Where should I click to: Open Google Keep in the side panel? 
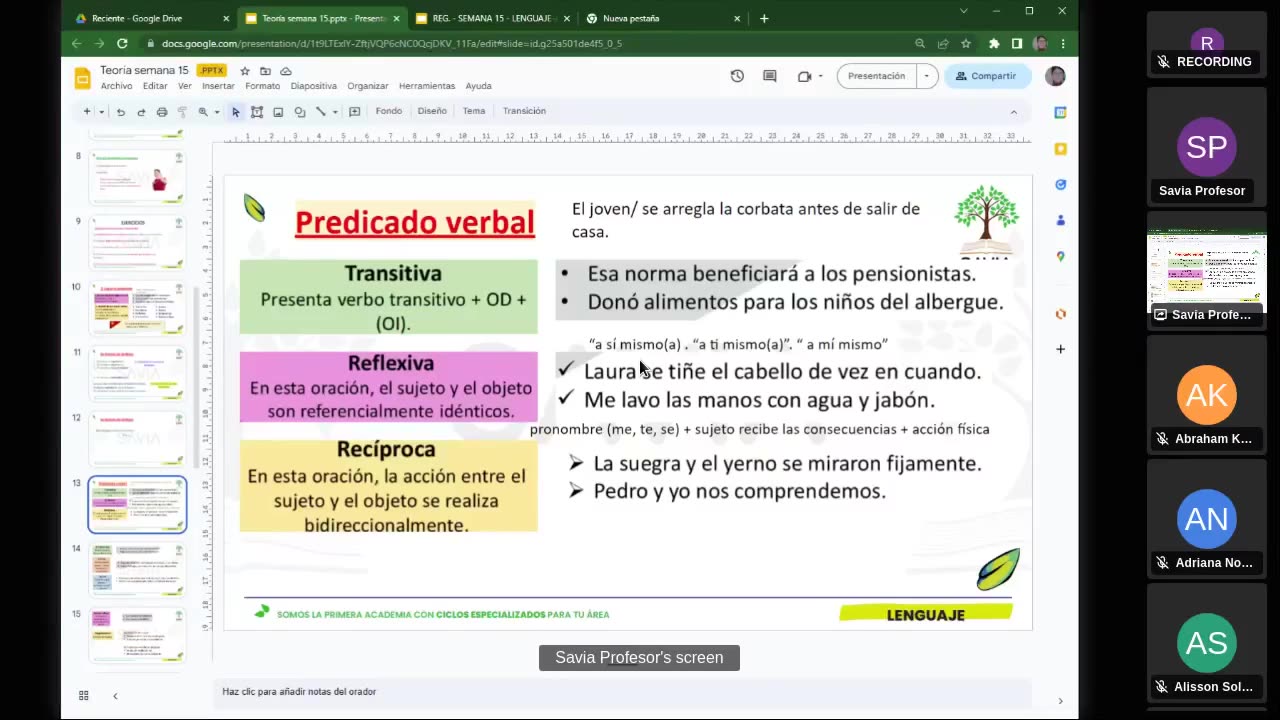click(1061, 149)
